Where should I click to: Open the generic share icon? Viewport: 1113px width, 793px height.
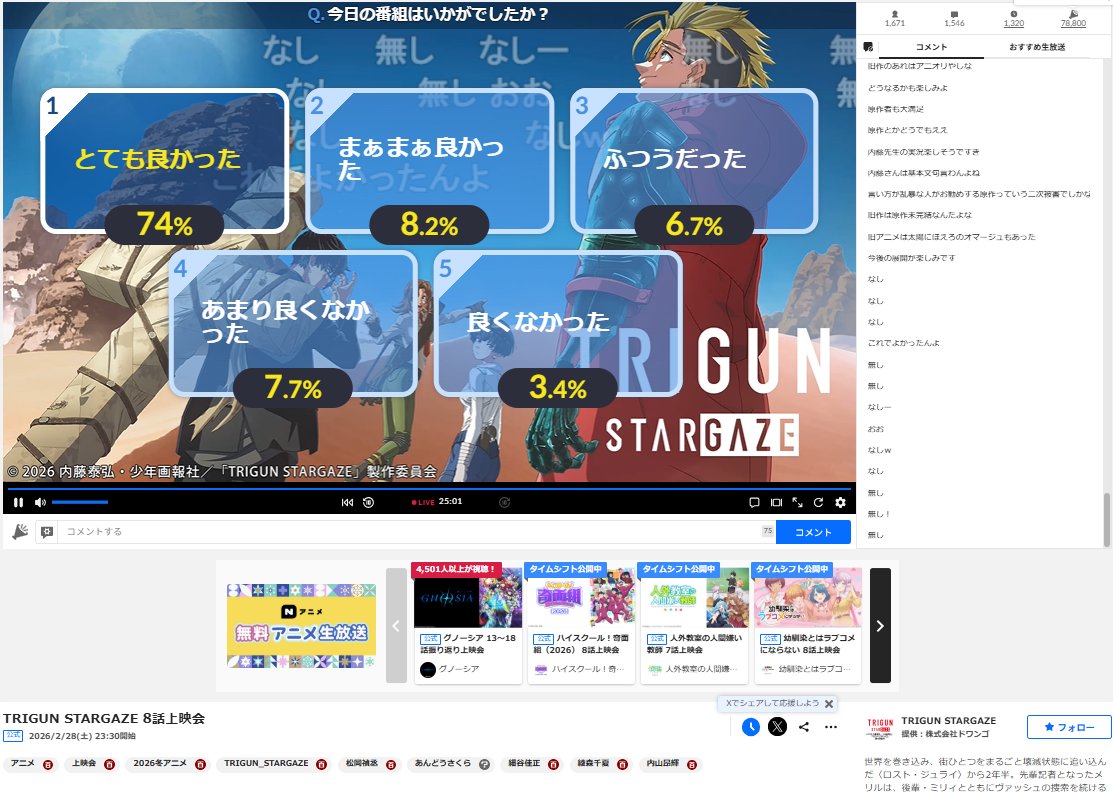(805, 727)
